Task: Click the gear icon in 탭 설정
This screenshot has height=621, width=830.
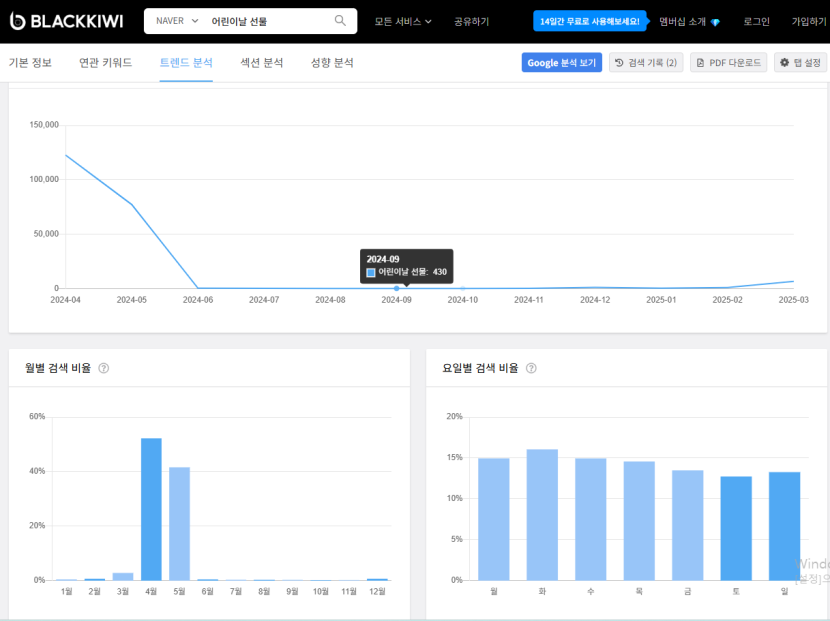Action: (784, 62)
